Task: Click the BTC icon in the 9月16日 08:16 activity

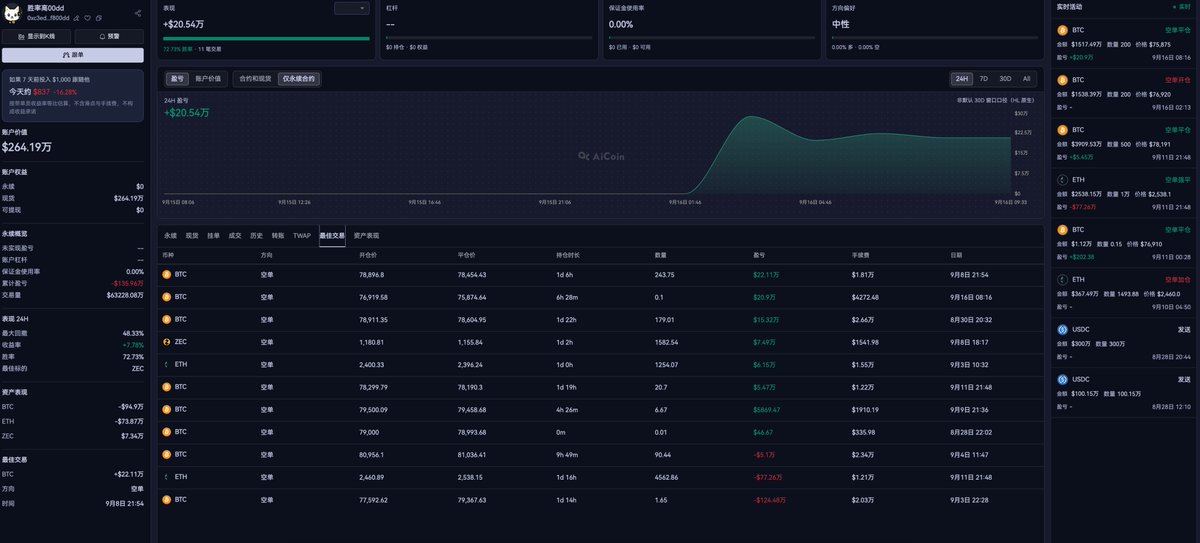Action: coord(1063,30)
